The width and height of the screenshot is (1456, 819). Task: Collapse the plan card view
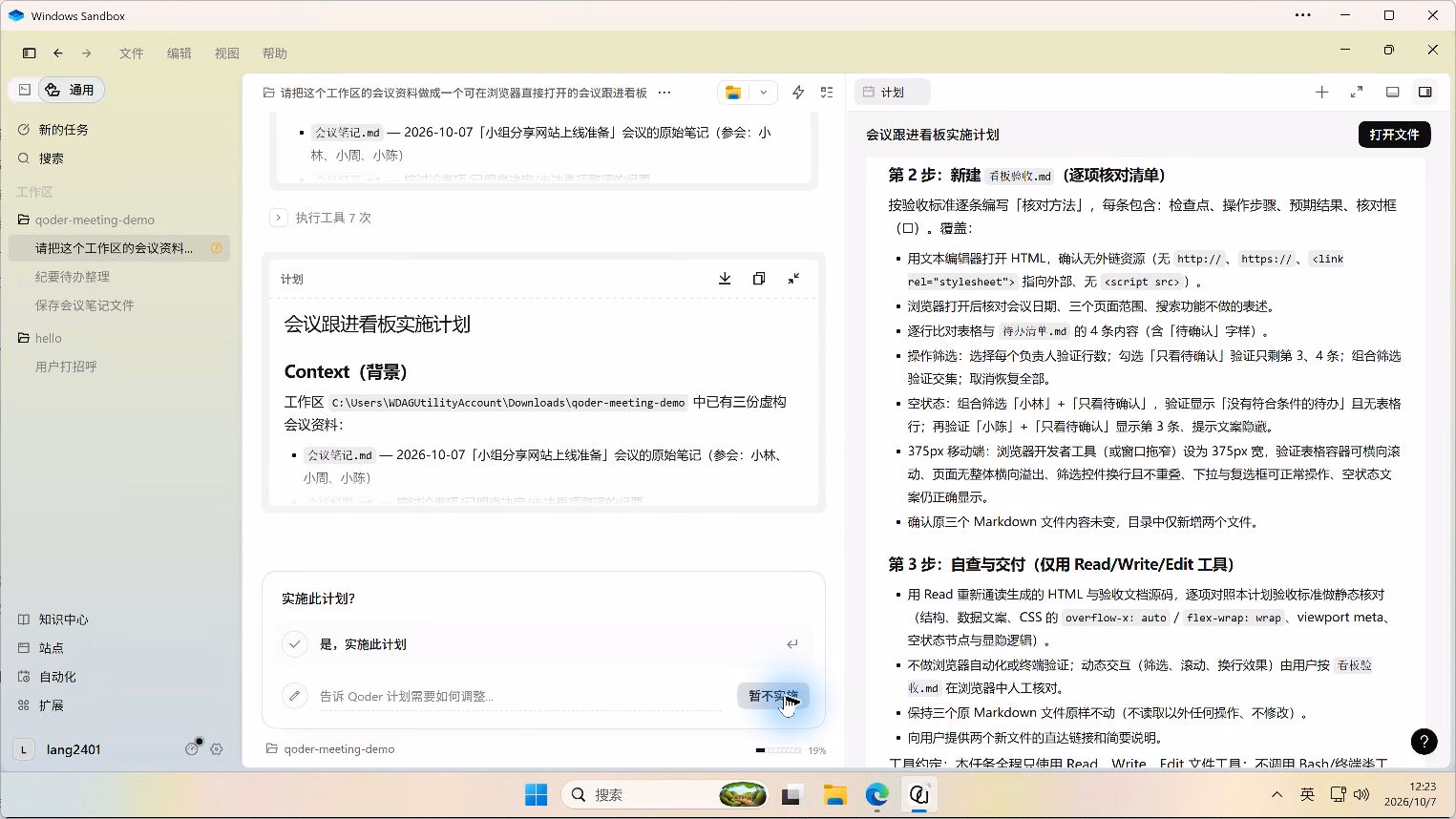[x=793, y=279]
